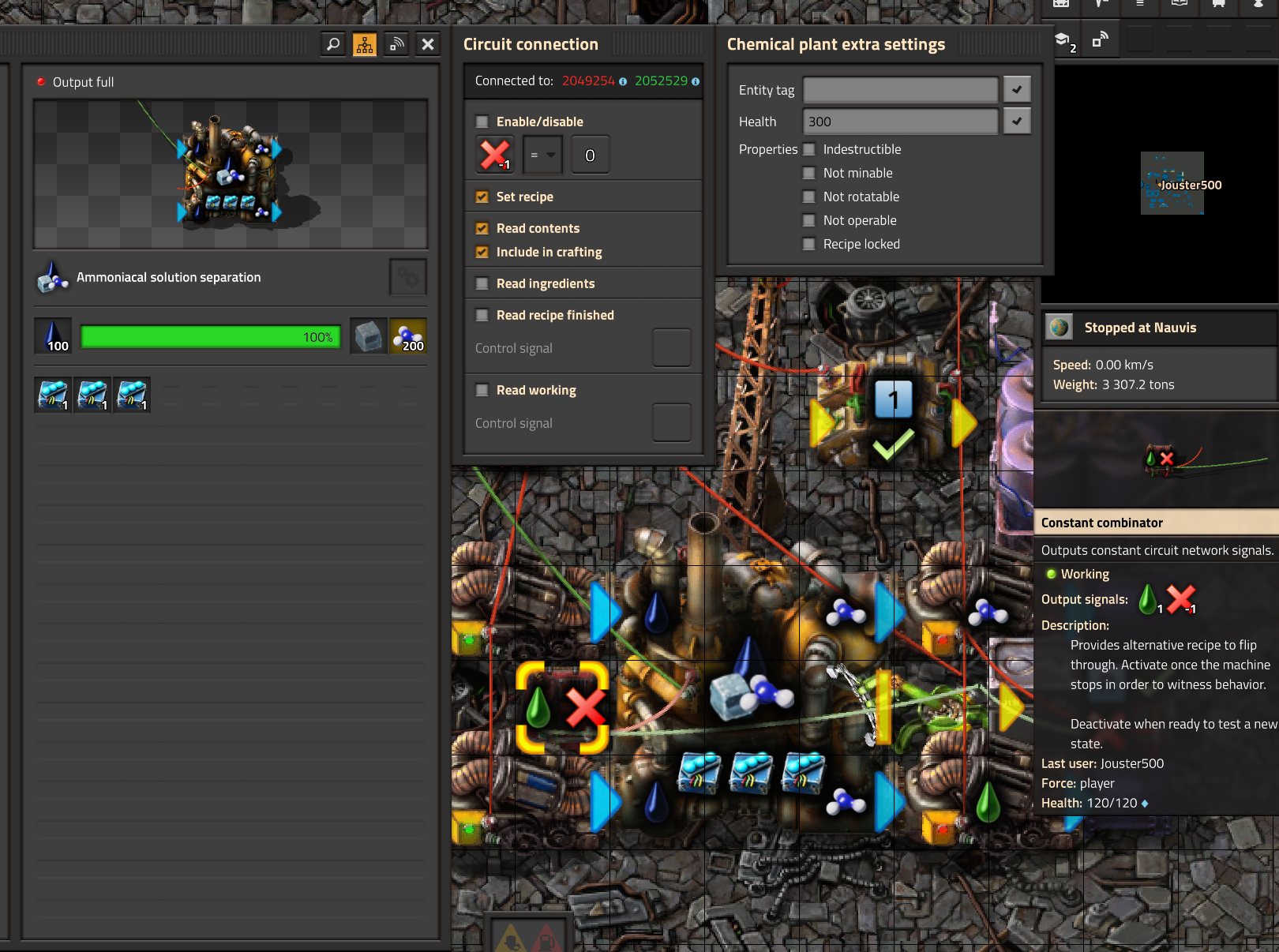Select the Read recipe finished control signal slot
1279x952 pixels.
(x=671, y=348)
